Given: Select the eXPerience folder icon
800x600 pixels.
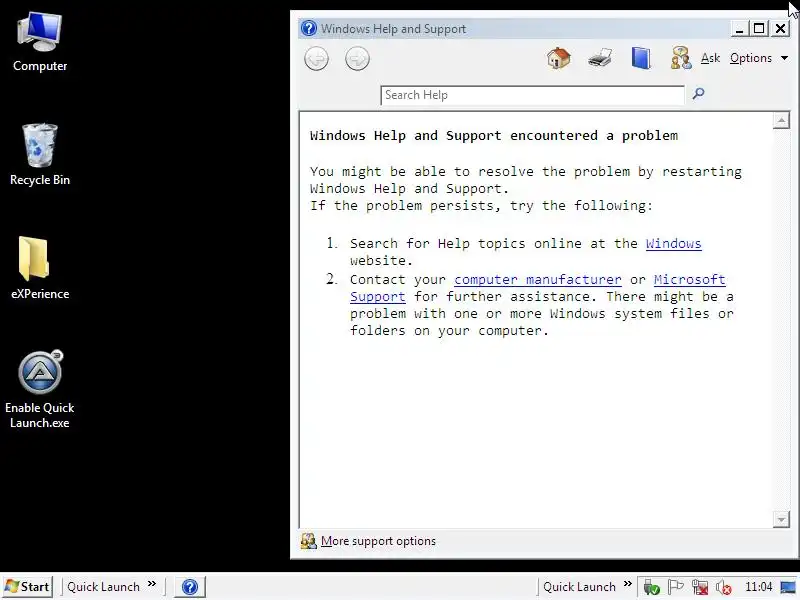Looking at the screenshot, I should pos(40,268).
